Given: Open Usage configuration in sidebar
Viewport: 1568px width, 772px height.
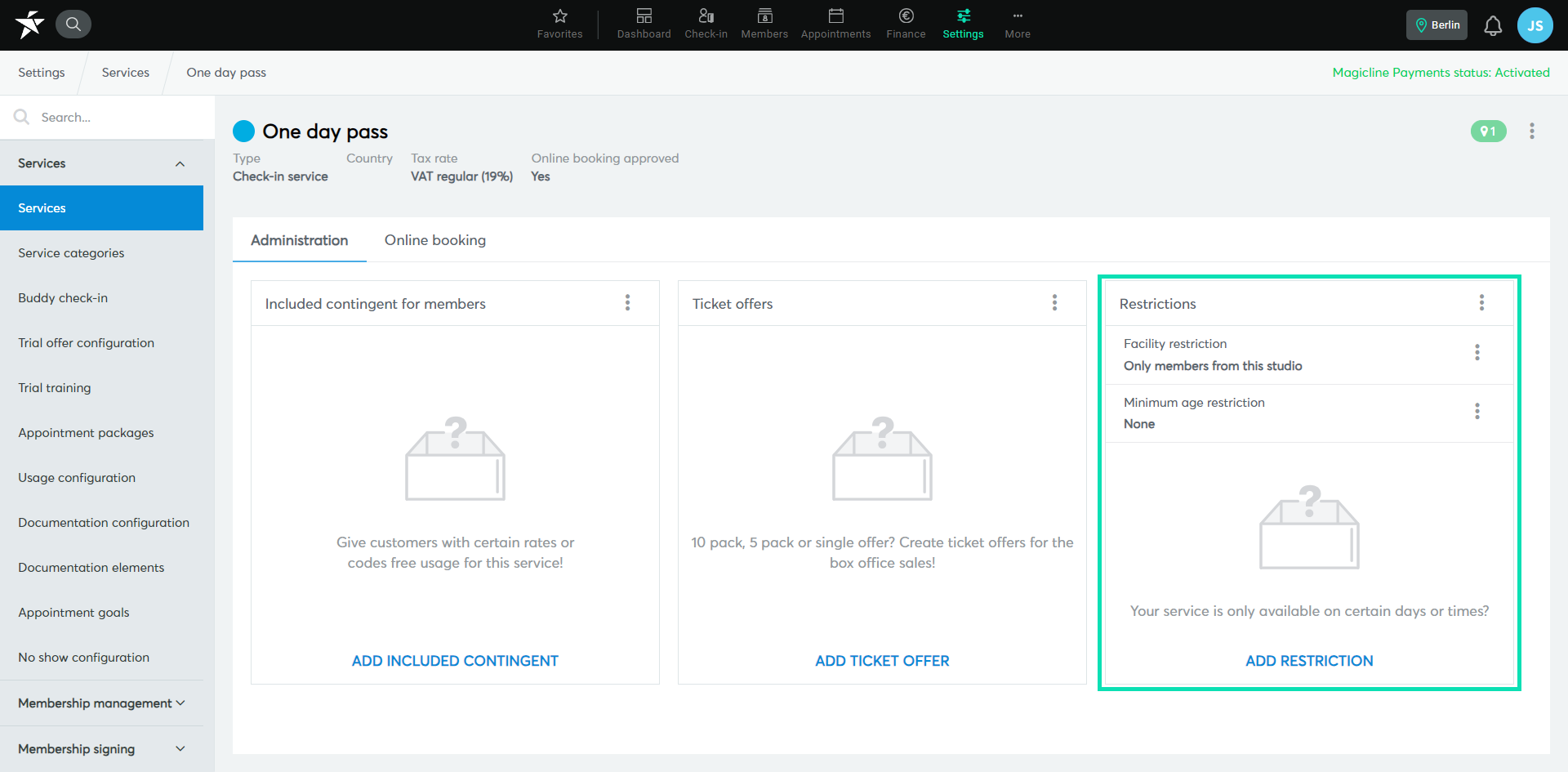Looking at the screenshot, I should tap(101, 478).
